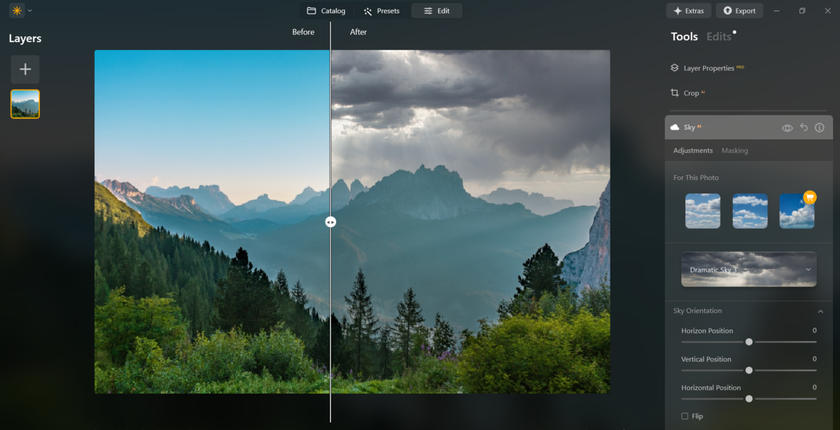The image size is (840, 430).
Task: Click the Vertical Position slider handle
Action: point(749,370)
